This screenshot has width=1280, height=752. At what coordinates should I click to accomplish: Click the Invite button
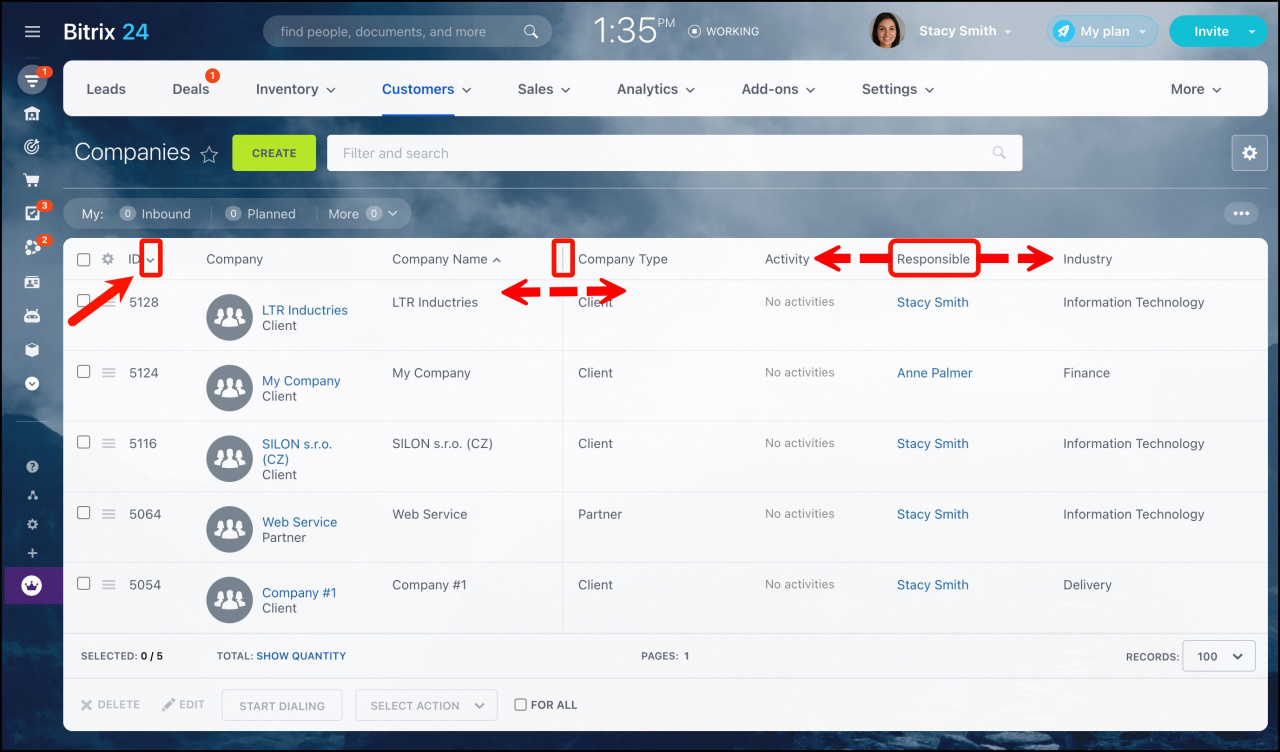1211,31
